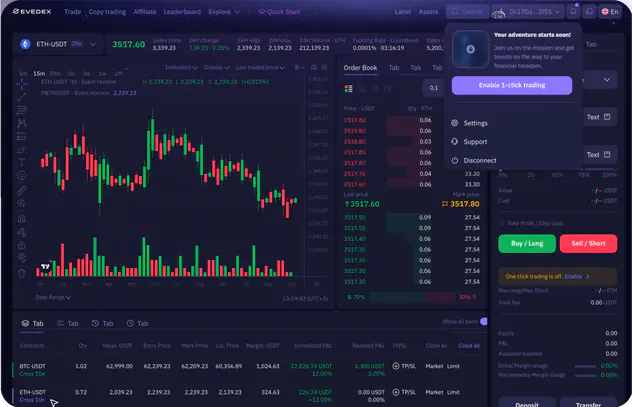Image resolution: width=632 pixels, height=407 pixels.
Task: Click Enable 1-click trading button
Action: coord(511,85)
